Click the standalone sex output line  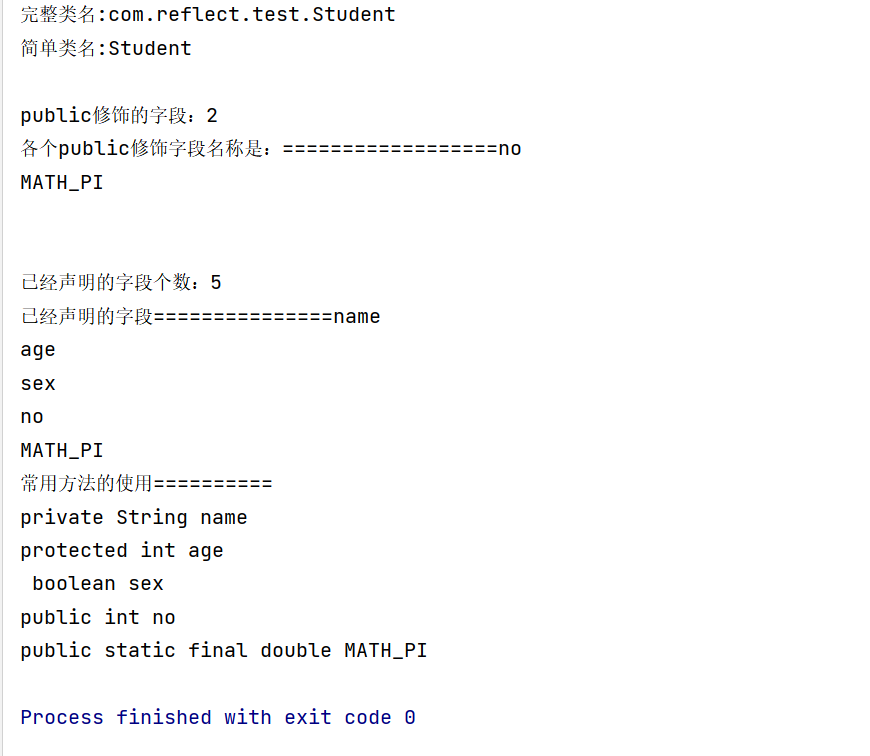pos(38,384)
